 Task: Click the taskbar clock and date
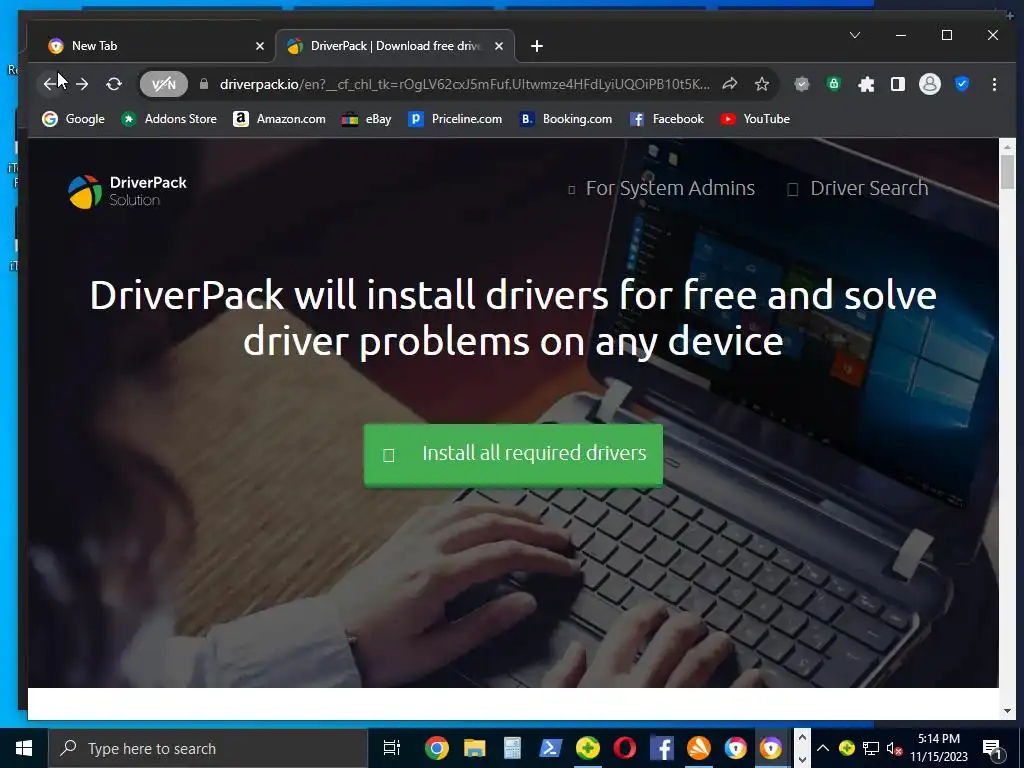(938, 748)
